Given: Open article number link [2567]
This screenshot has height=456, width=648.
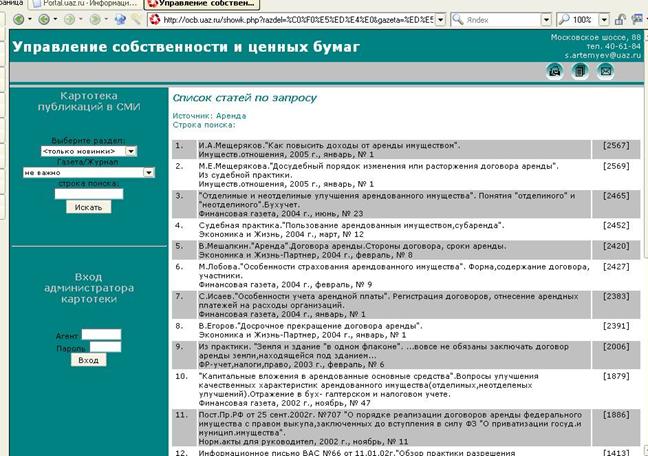Looking at the screenshot, I should [x=616, y=145].
